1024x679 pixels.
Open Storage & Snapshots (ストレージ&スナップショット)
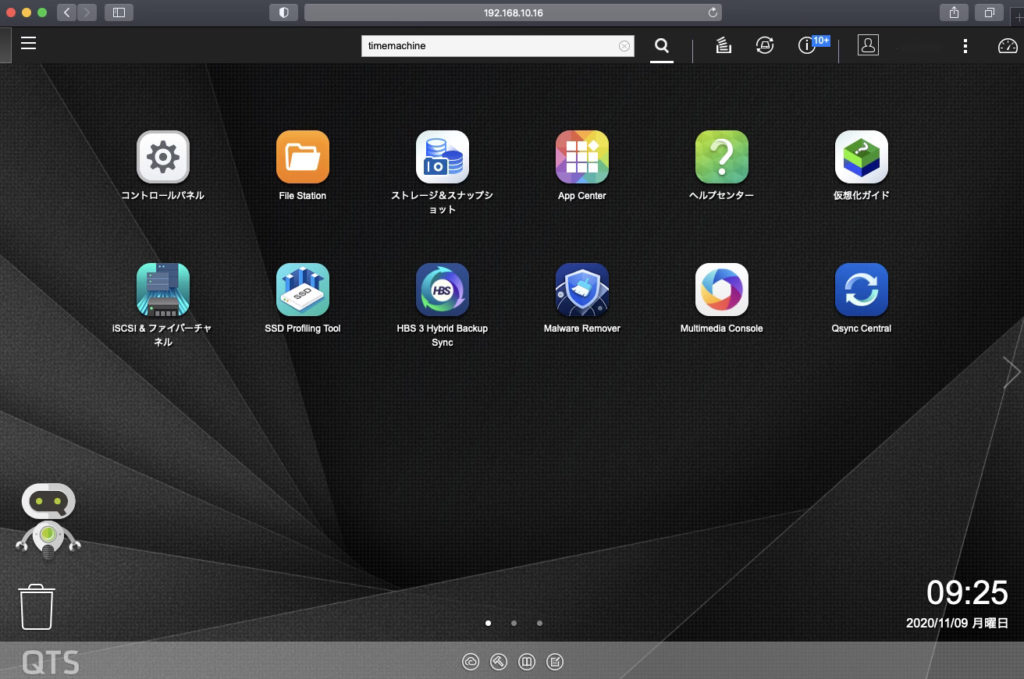pos(442,157)
